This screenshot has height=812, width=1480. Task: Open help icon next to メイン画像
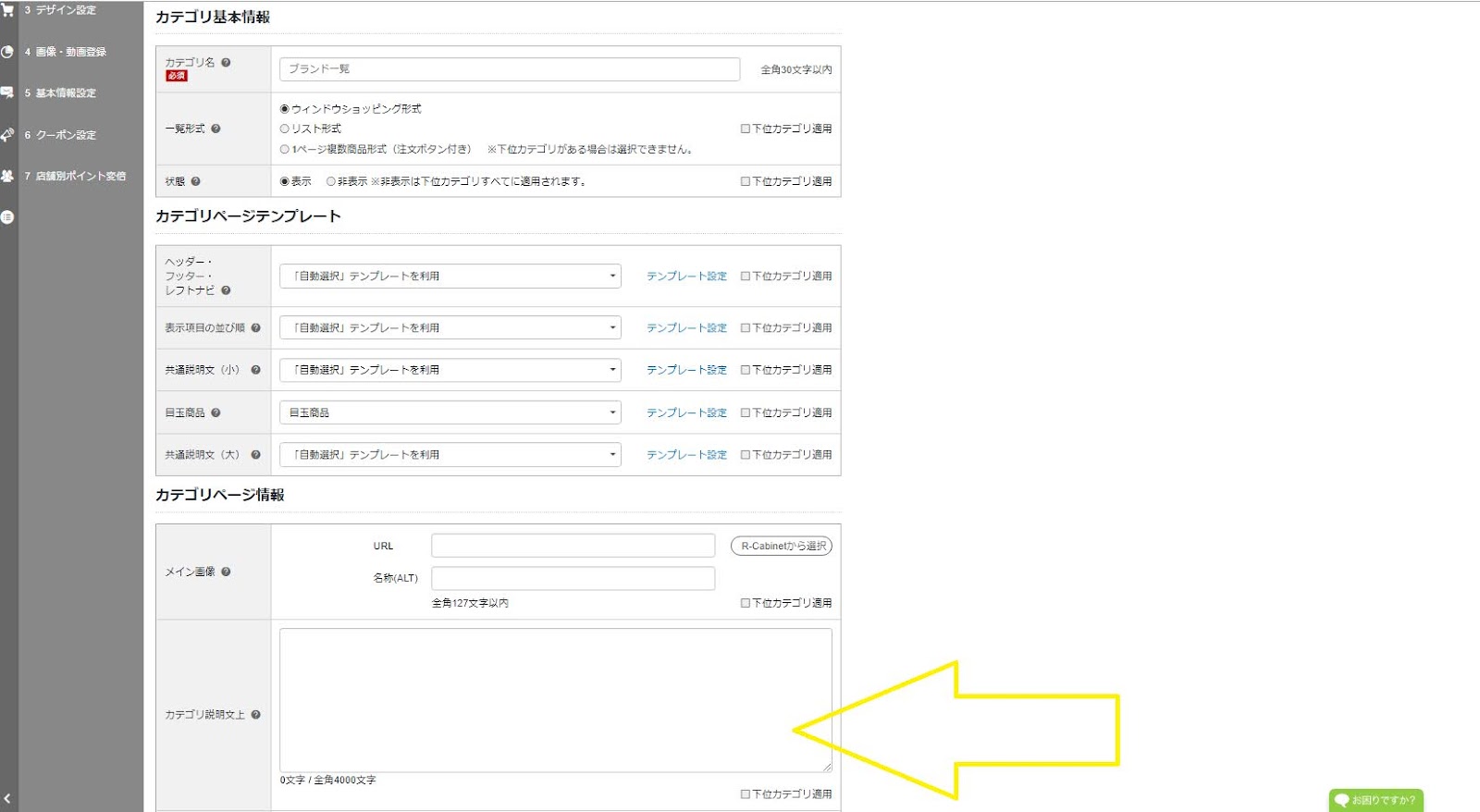(x=226, y=572)
